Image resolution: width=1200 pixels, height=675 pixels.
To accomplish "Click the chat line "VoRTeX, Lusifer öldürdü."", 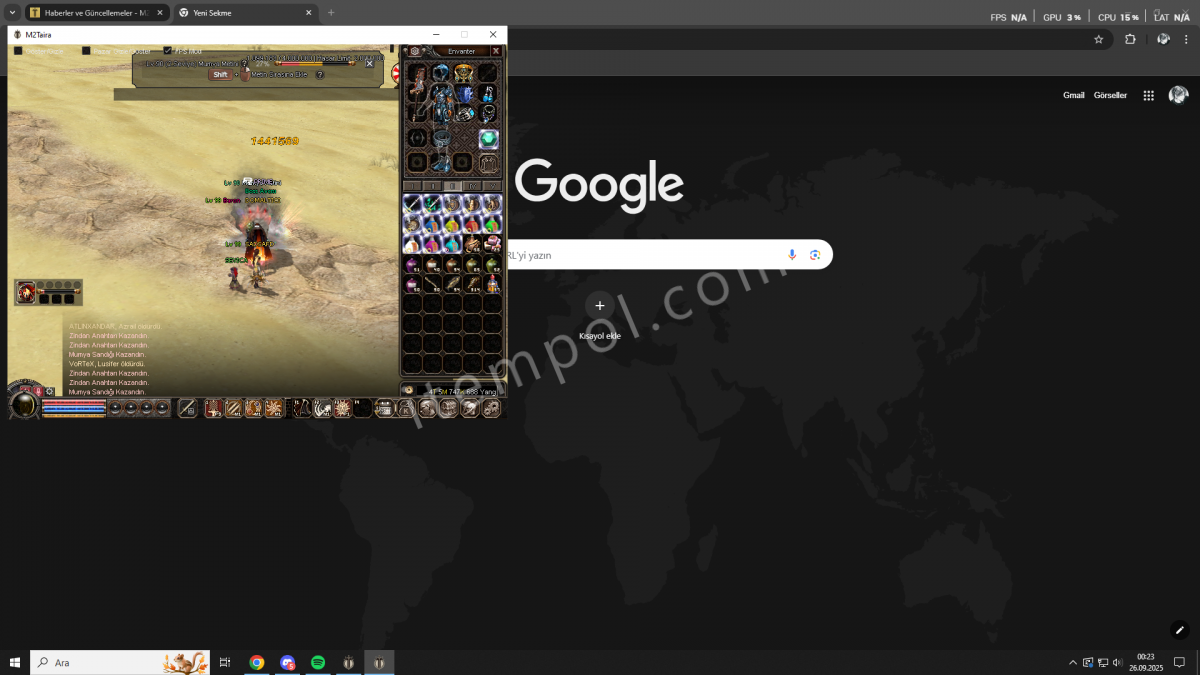I will 107,364.
